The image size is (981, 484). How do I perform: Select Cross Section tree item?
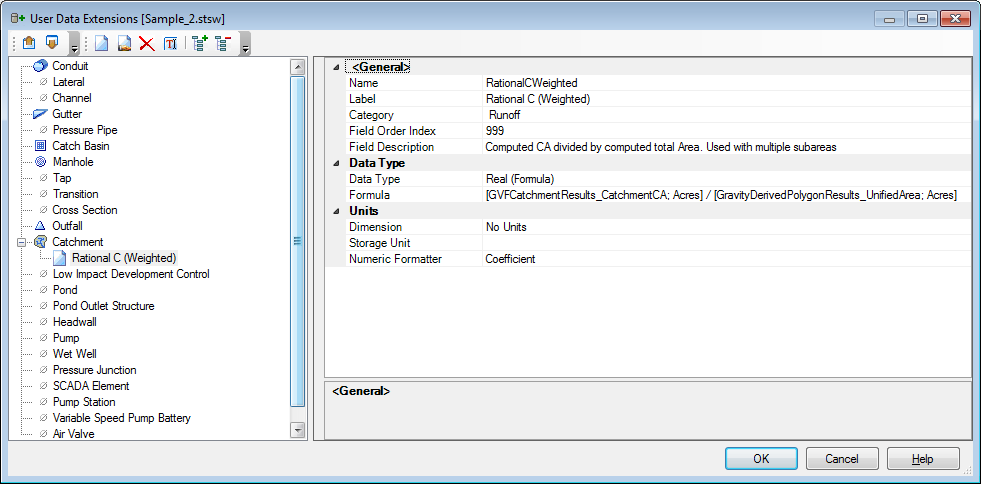click(85, 210)
